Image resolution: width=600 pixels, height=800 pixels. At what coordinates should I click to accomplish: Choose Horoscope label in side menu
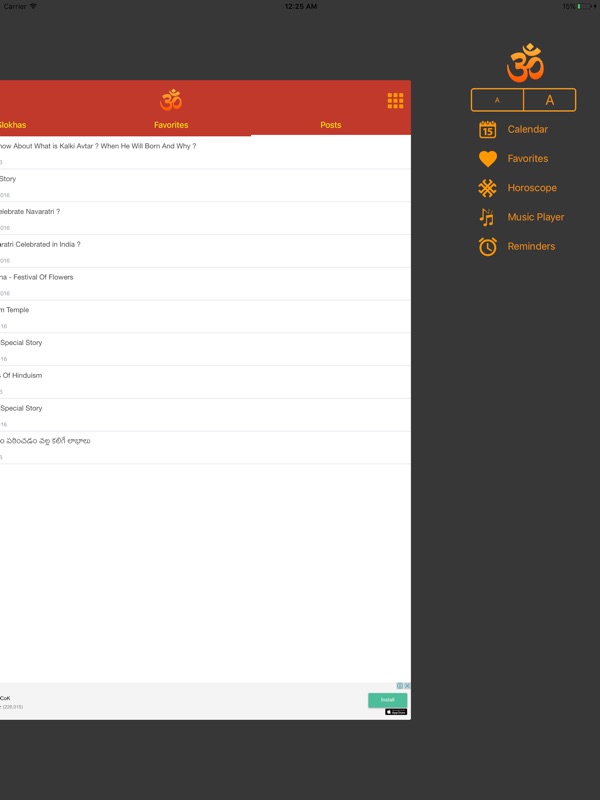532,188
